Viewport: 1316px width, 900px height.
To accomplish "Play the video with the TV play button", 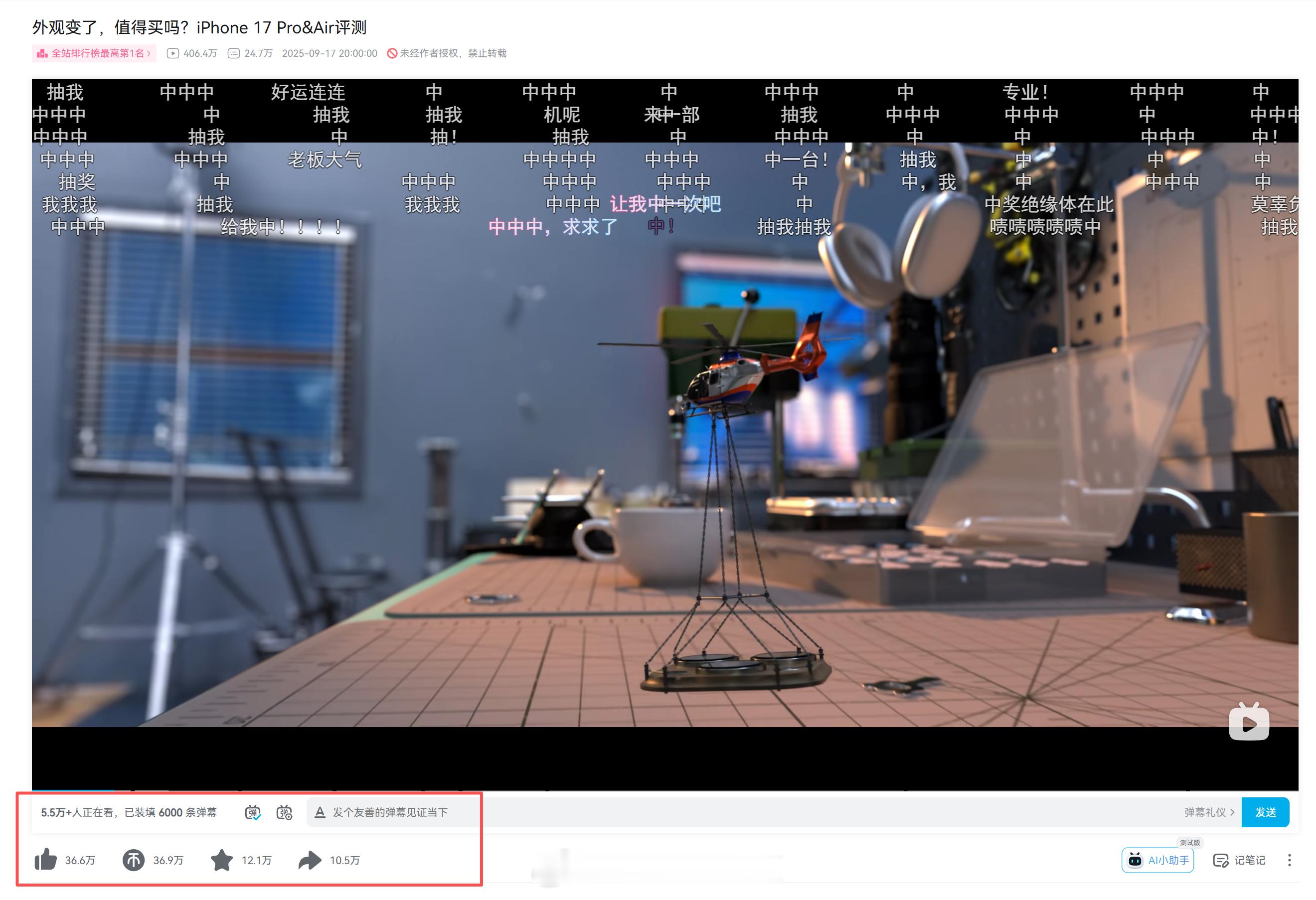I will (1249, 722).
